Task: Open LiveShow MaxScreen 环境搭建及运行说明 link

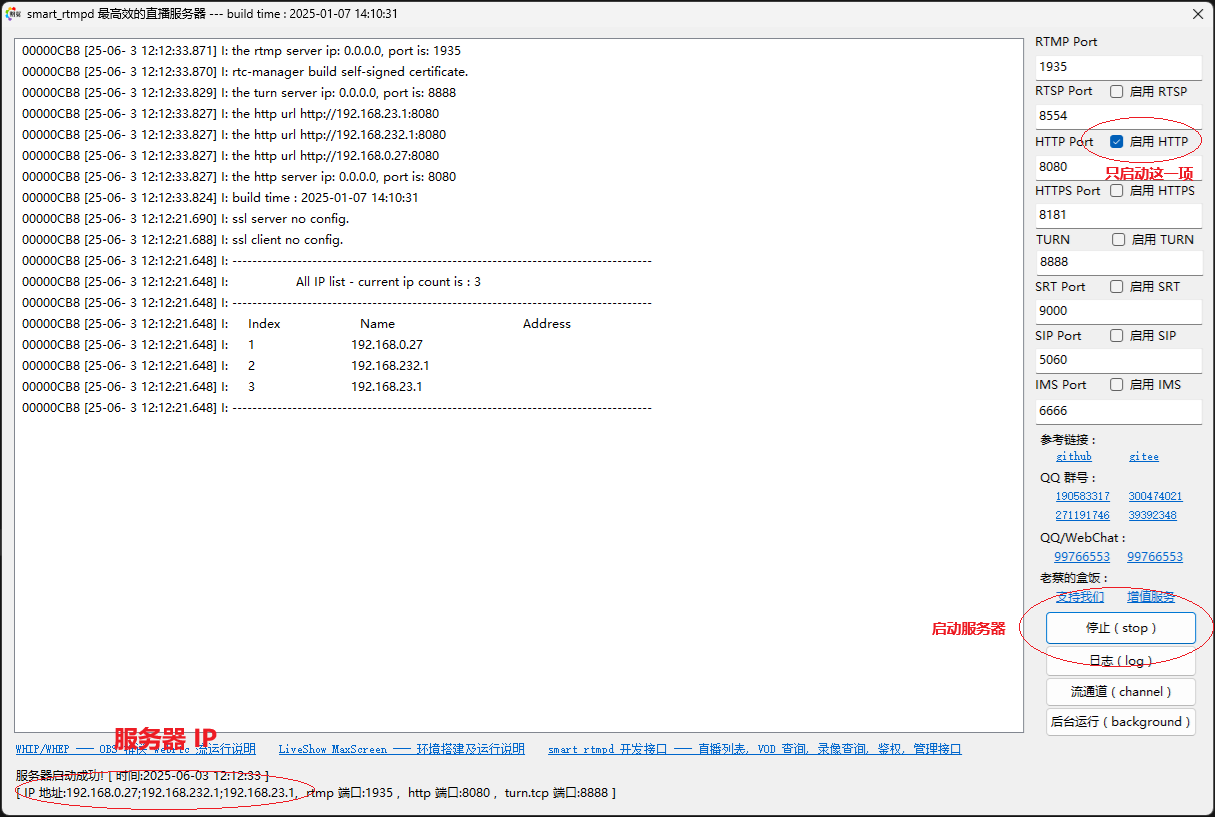Action: click(x=402, y=749)
